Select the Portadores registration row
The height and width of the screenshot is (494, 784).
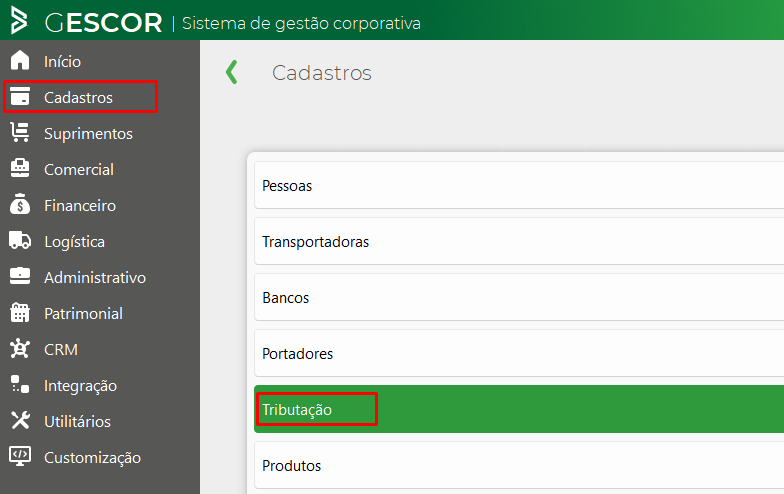[x=519, y=353]
